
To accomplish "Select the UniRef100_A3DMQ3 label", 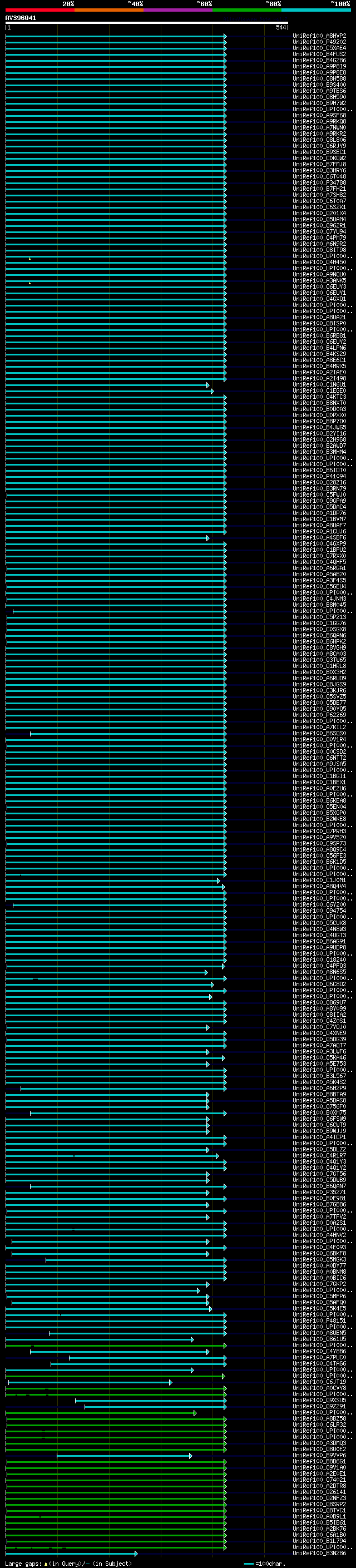I will click(x=319, y=1443).
